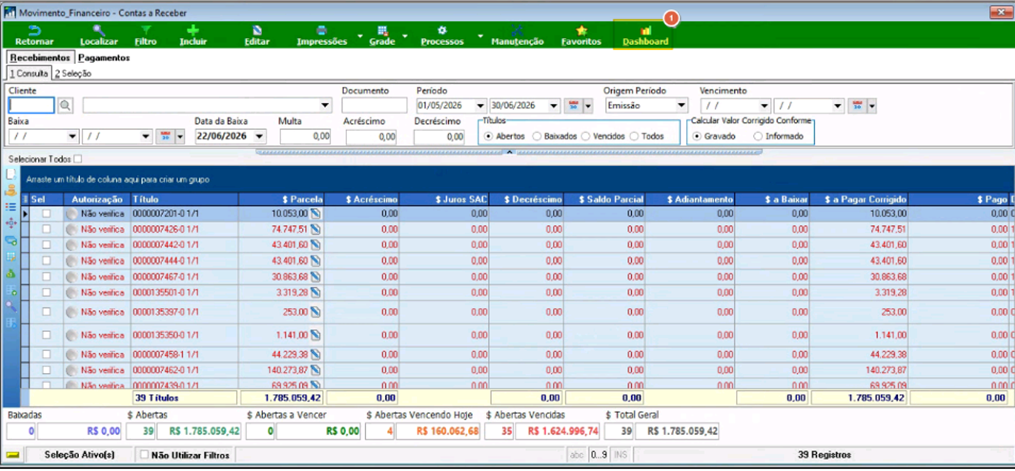The width and height of the screenshot is (1015, 471).
Task: Check Sel box for title 0000007201-0
Action: (46, 213)
